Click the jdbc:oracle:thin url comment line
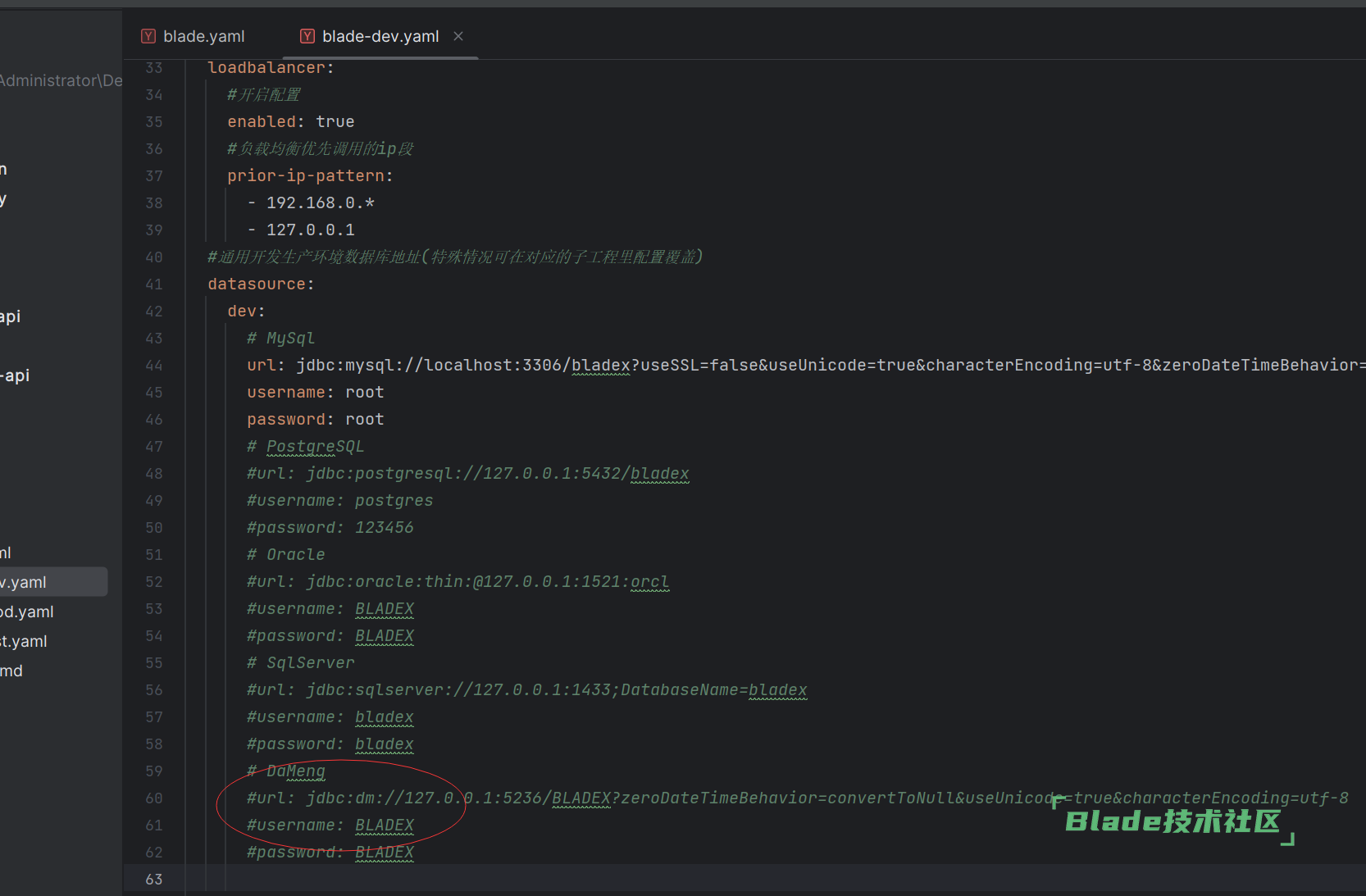This screenshot has height=896, width=1366. click(x=458, y=581)
